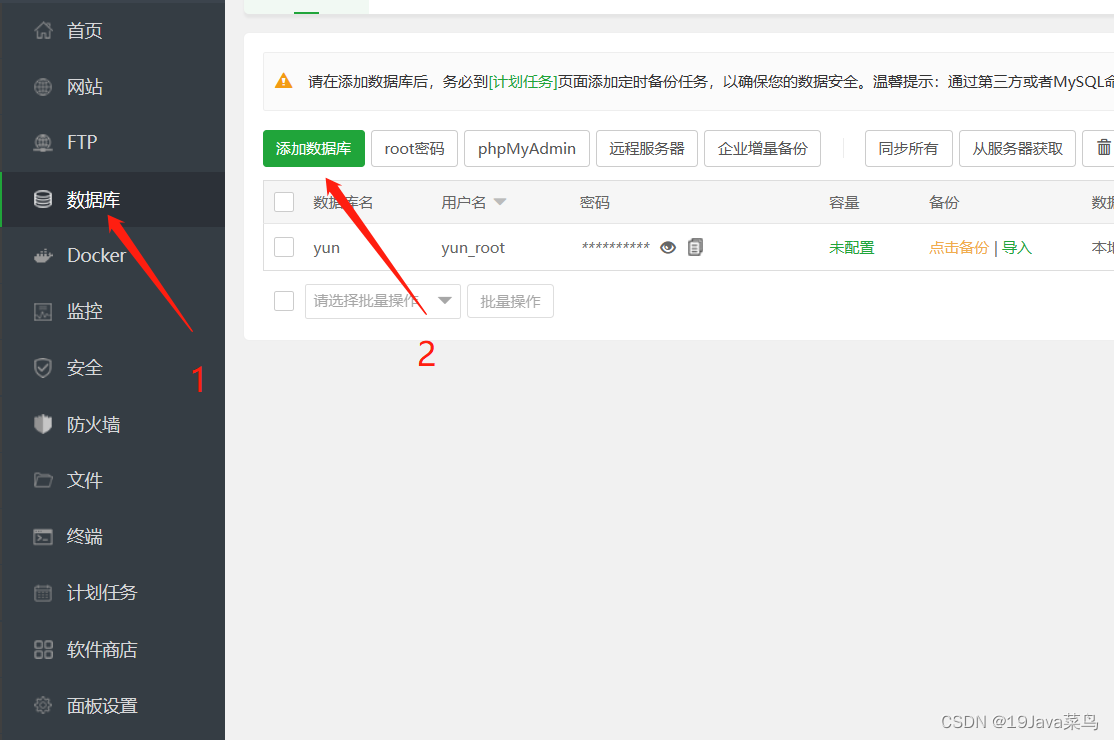Click the calendar icon beside 计划任务
Screen dimensions: 1114x740
point(43,592)
